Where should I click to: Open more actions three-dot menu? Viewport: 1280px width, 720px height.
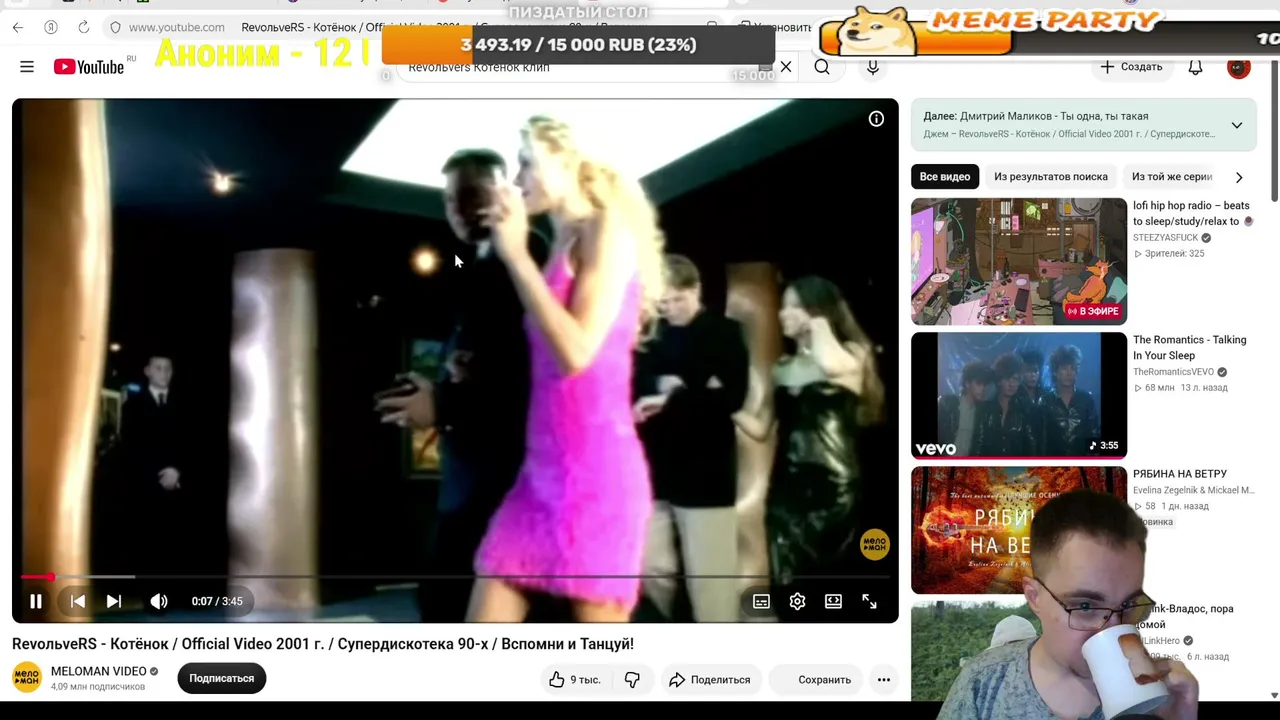click(x=884, y=680)
